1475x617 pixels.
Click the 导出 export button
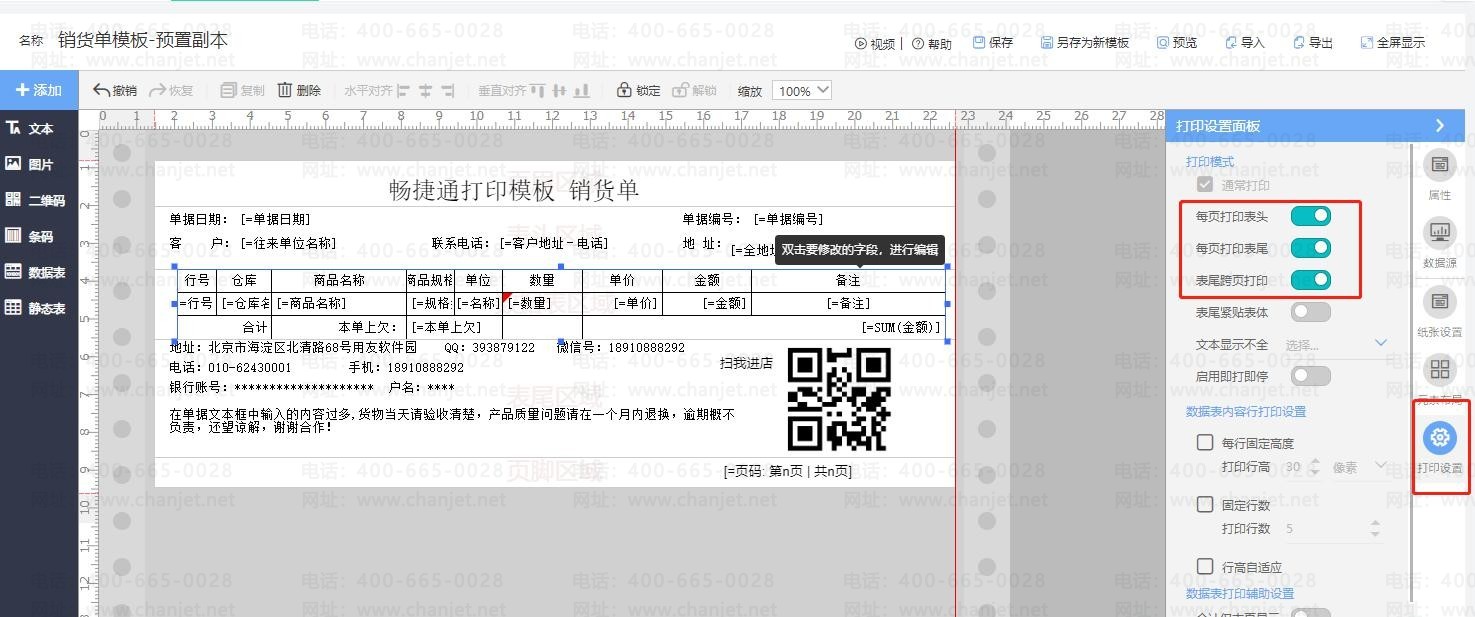tap(1313, 43)
